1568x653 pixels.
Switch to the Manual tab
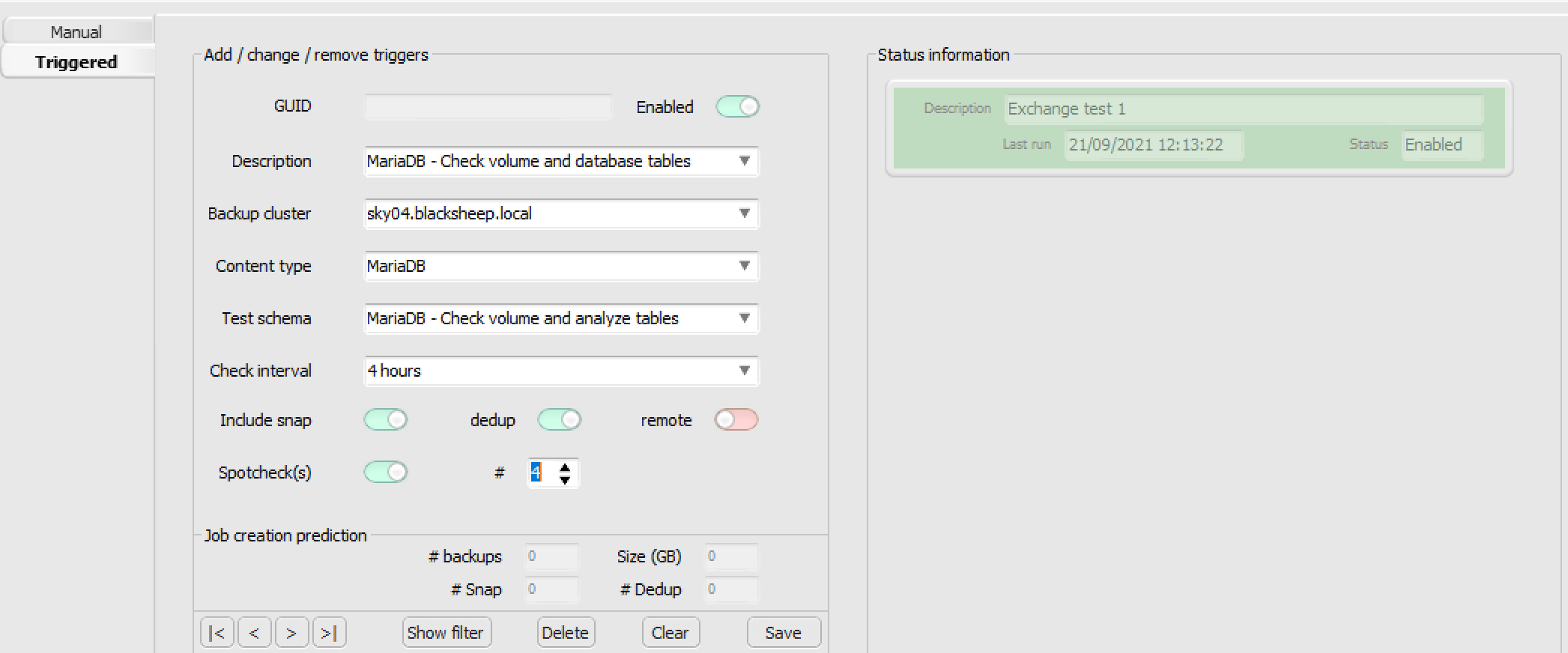tap(76, 32)
